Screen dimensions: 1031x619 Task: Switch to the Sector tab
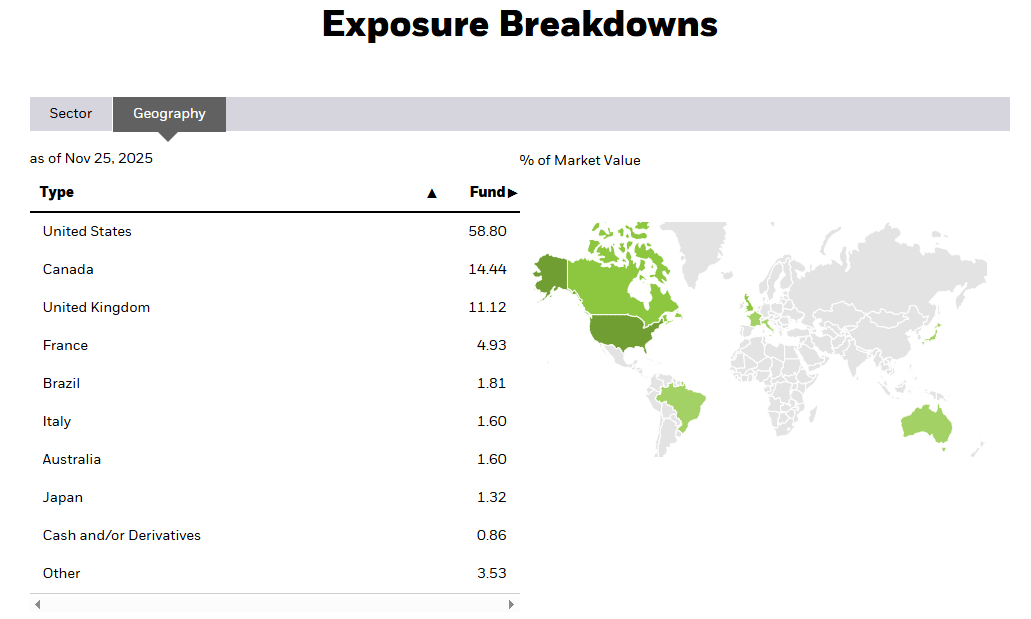point(71,114)
